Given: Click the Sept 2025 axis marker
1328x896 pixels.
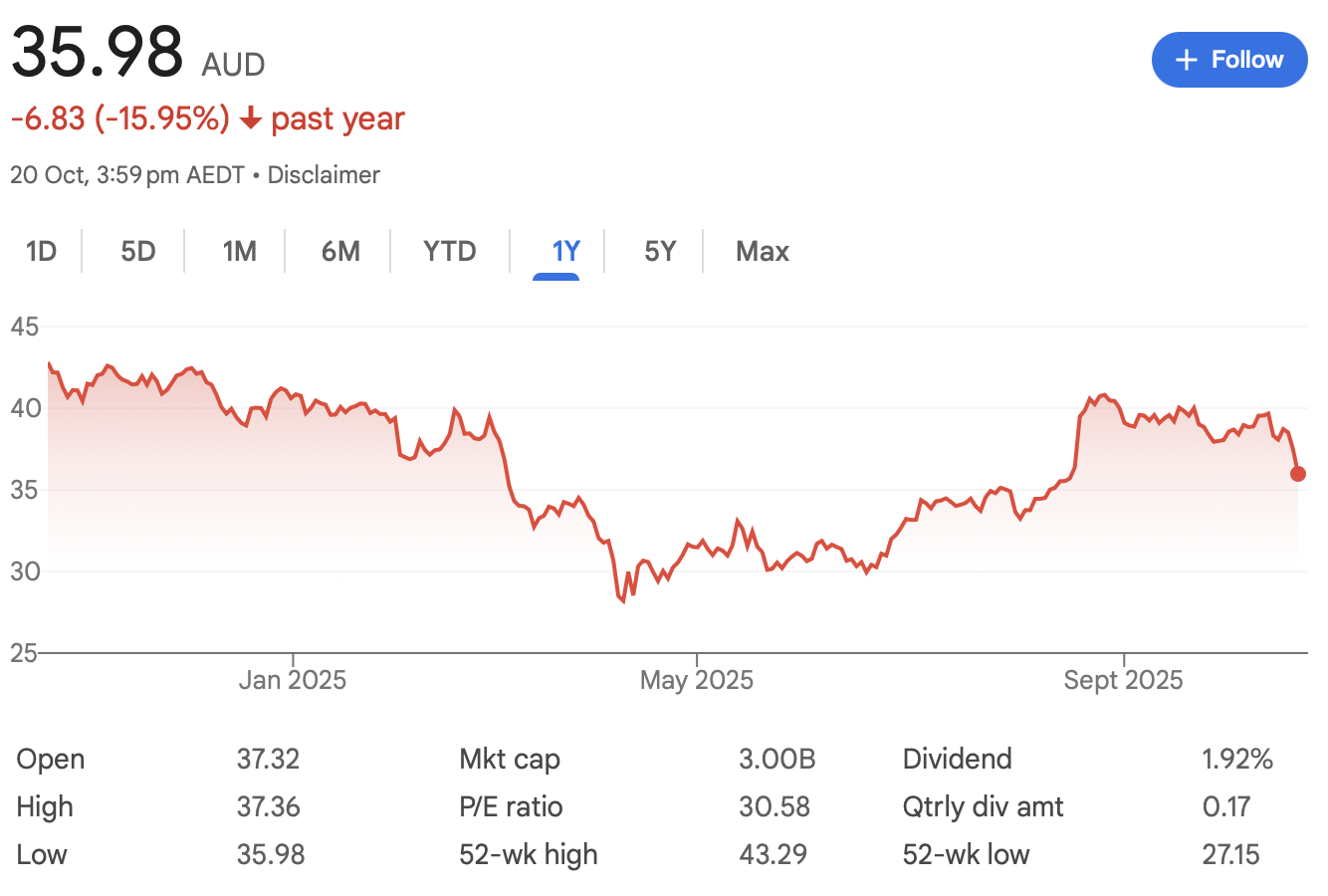Looking at the screenshot, I should click(x=1123, y=680).
